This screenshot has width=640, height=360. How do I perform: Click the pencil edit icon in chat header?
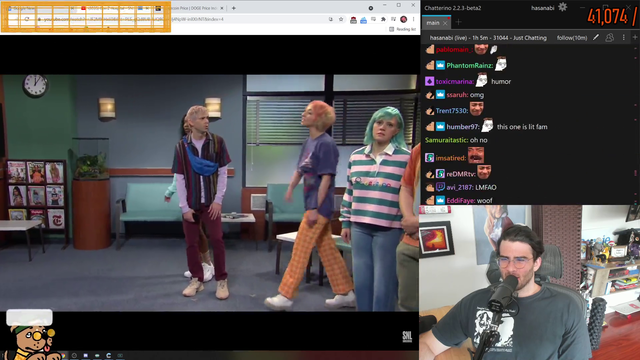coord(596,38)
